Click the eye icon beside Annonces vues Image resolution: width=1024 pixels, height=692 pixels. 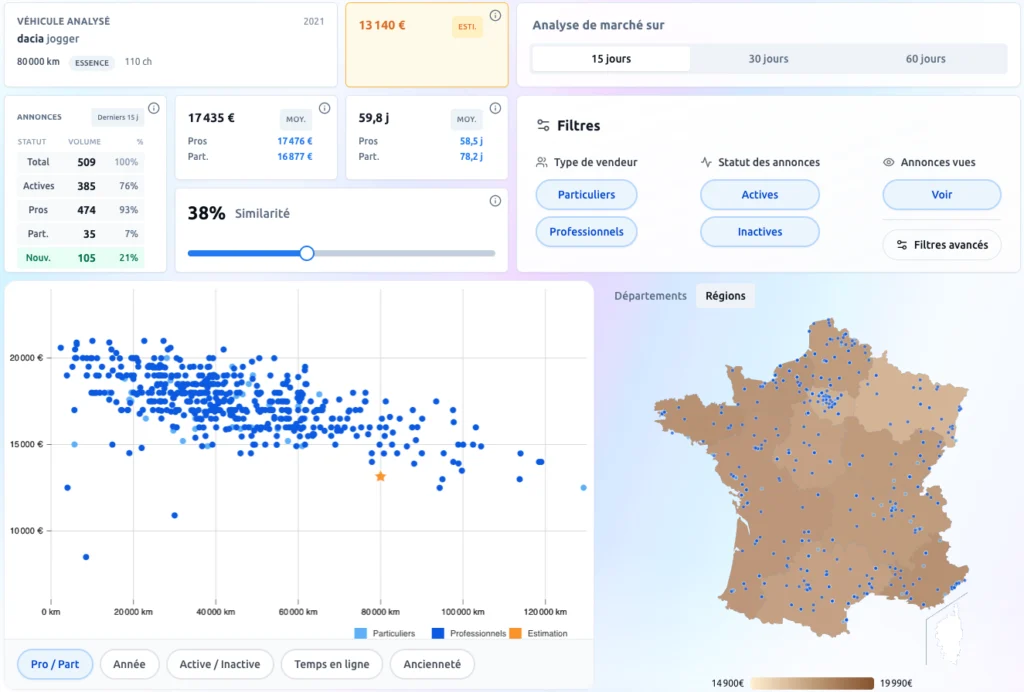pyautogui.click(x=888, y=162)
